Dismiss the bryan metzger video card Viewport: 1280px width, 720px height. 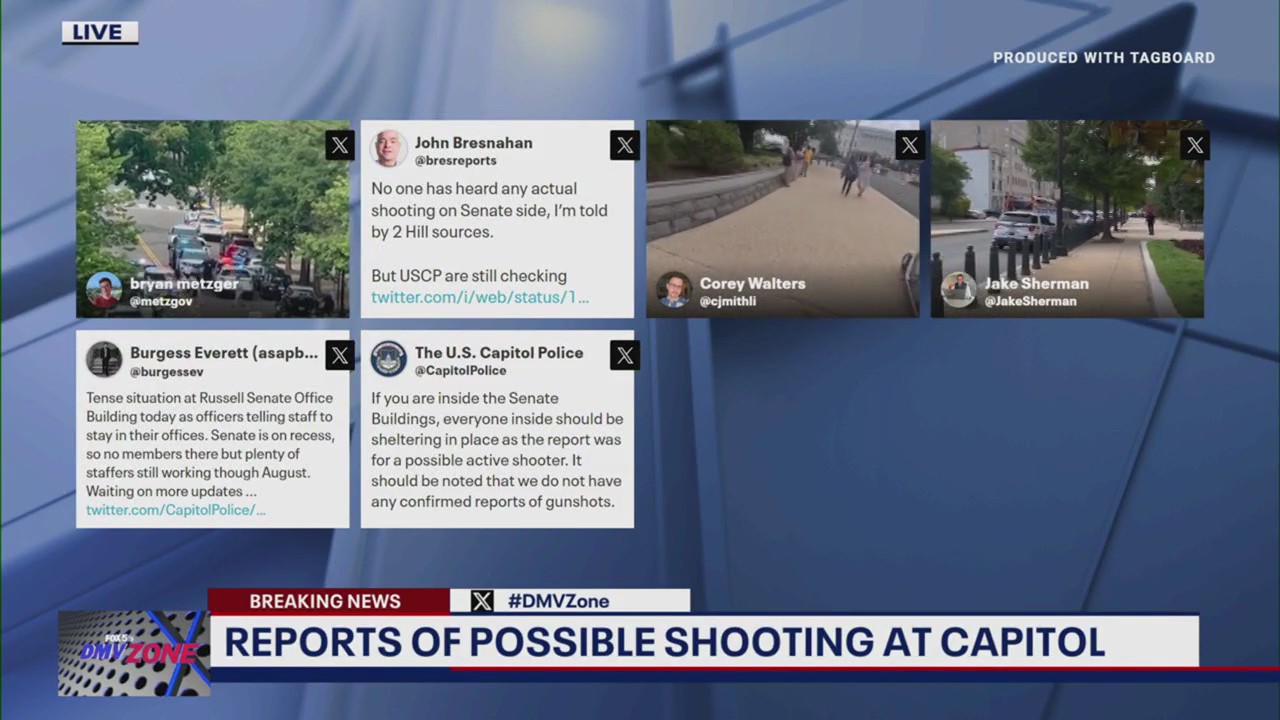339,145
